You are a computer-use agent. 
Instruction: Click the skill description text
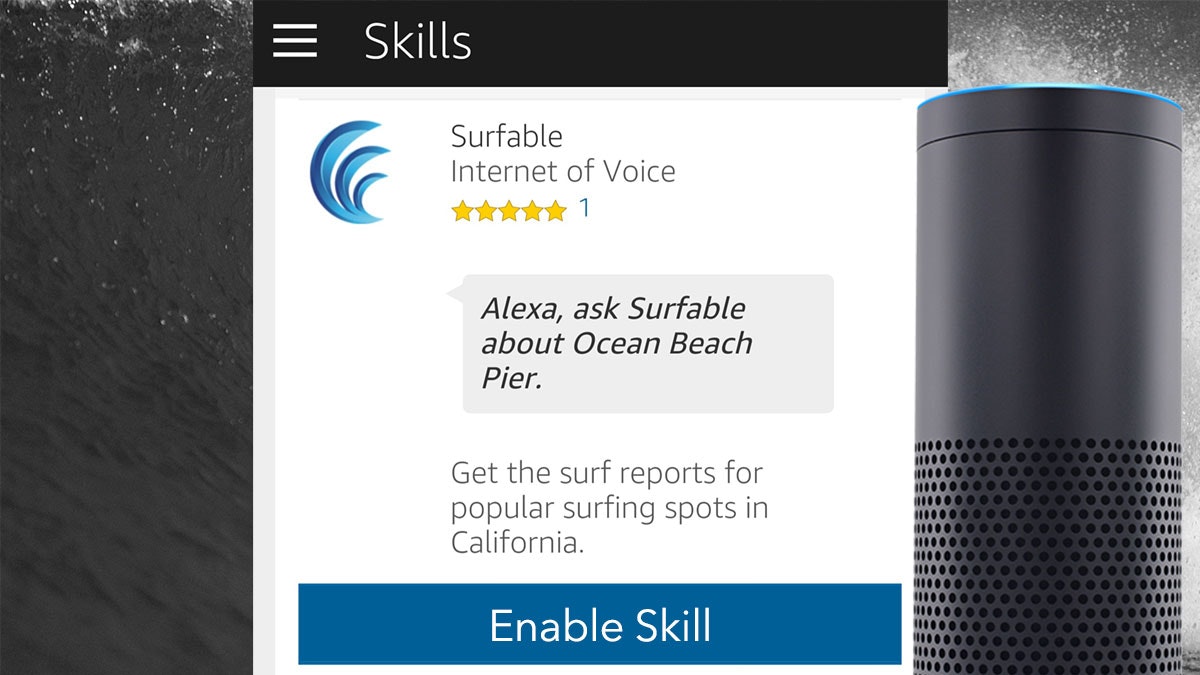[610, 507]
